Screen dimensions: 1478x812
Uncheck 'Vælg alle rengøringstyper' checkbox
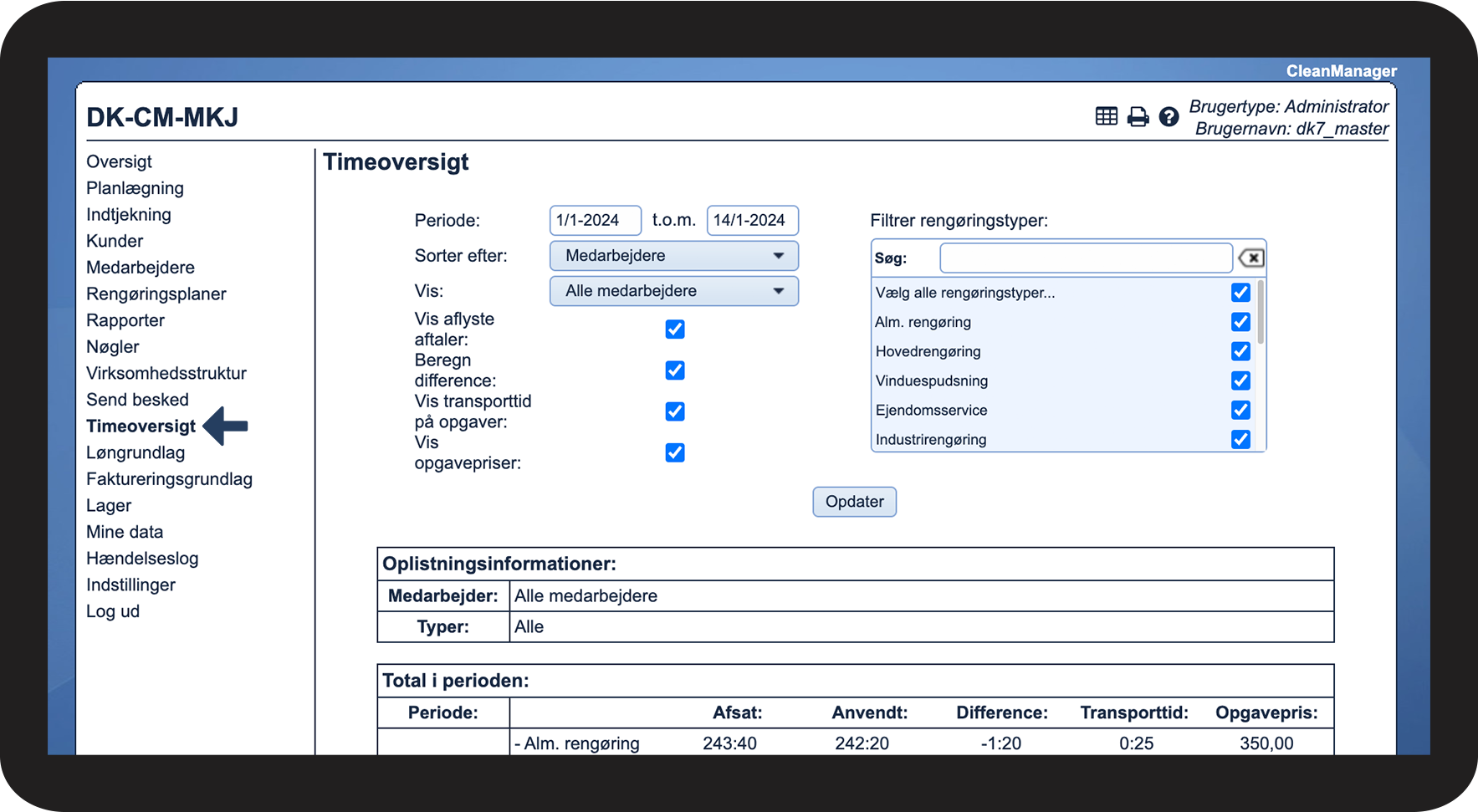click(x=1240, y=293)
